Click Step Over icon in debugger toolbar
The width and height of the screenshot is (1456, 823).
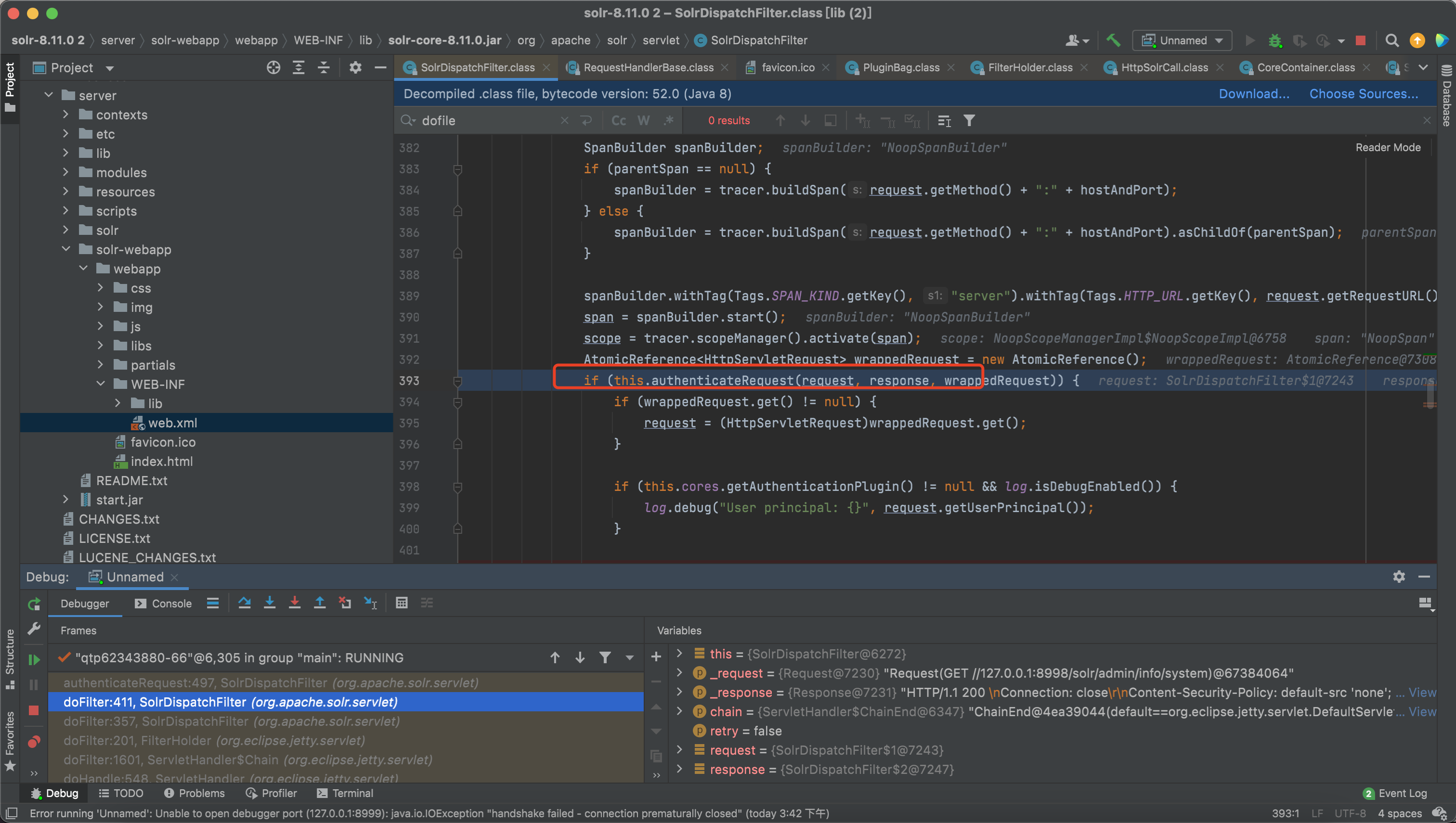(x=244, y=603)
